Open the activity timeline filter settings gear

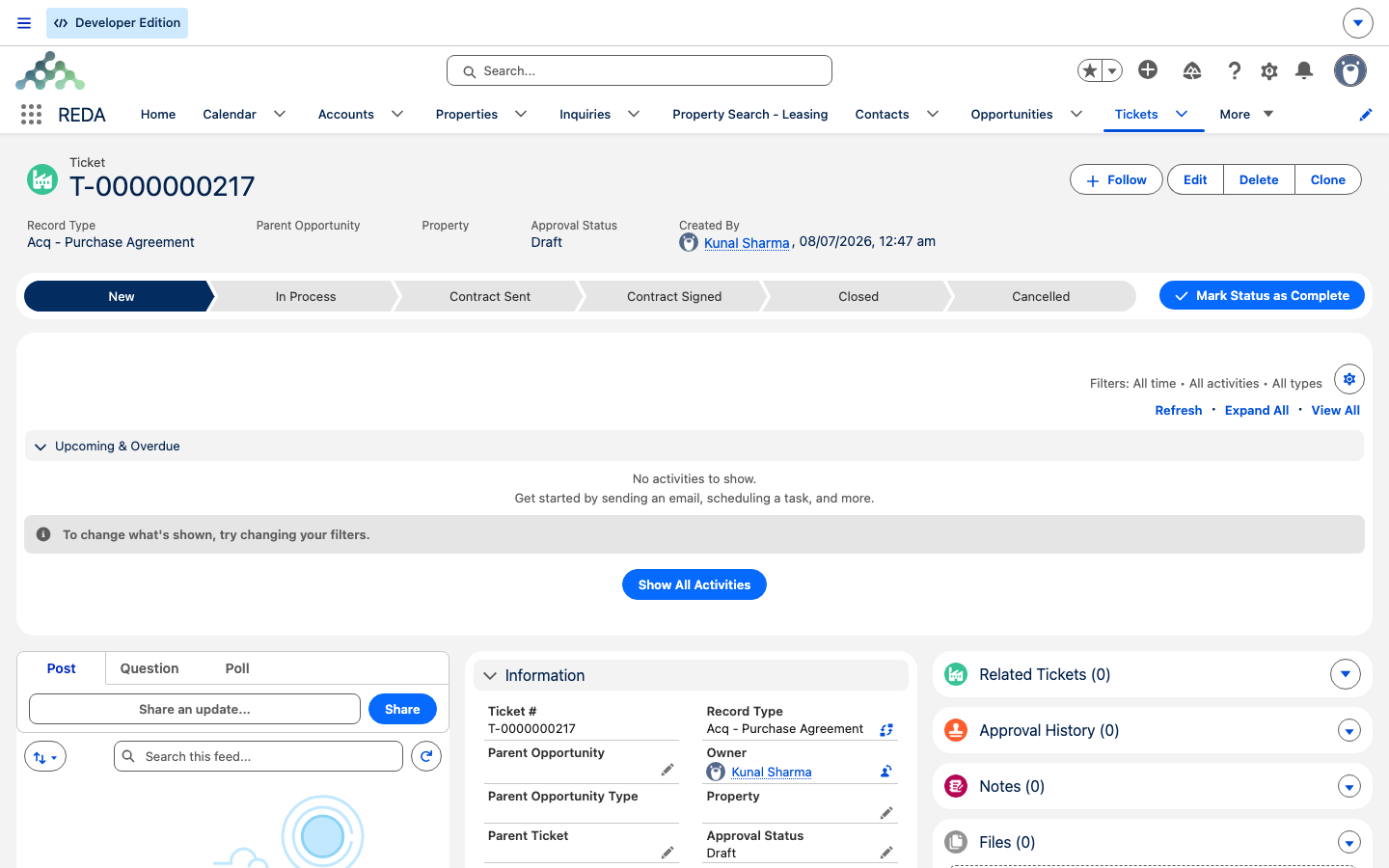(x=1349, y=379)
